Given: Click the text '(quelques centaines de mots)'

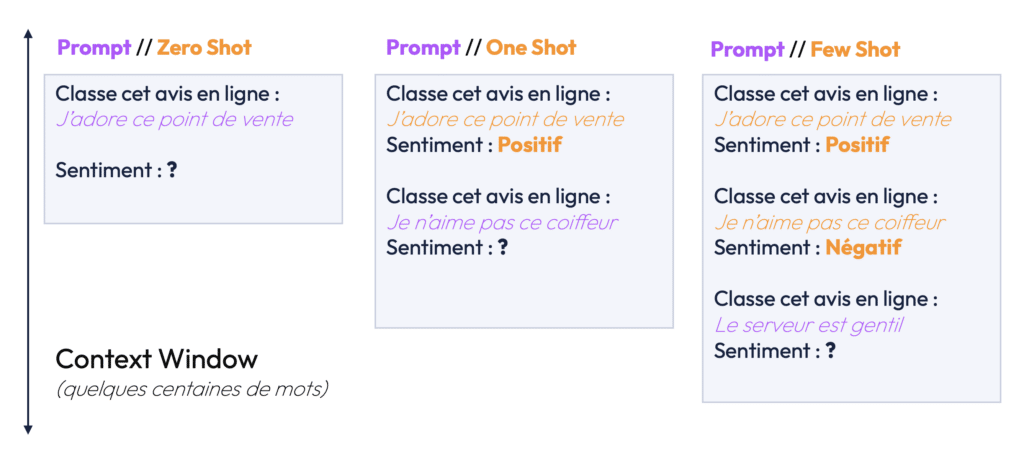Looking at the screenshot, I should 192,390.
